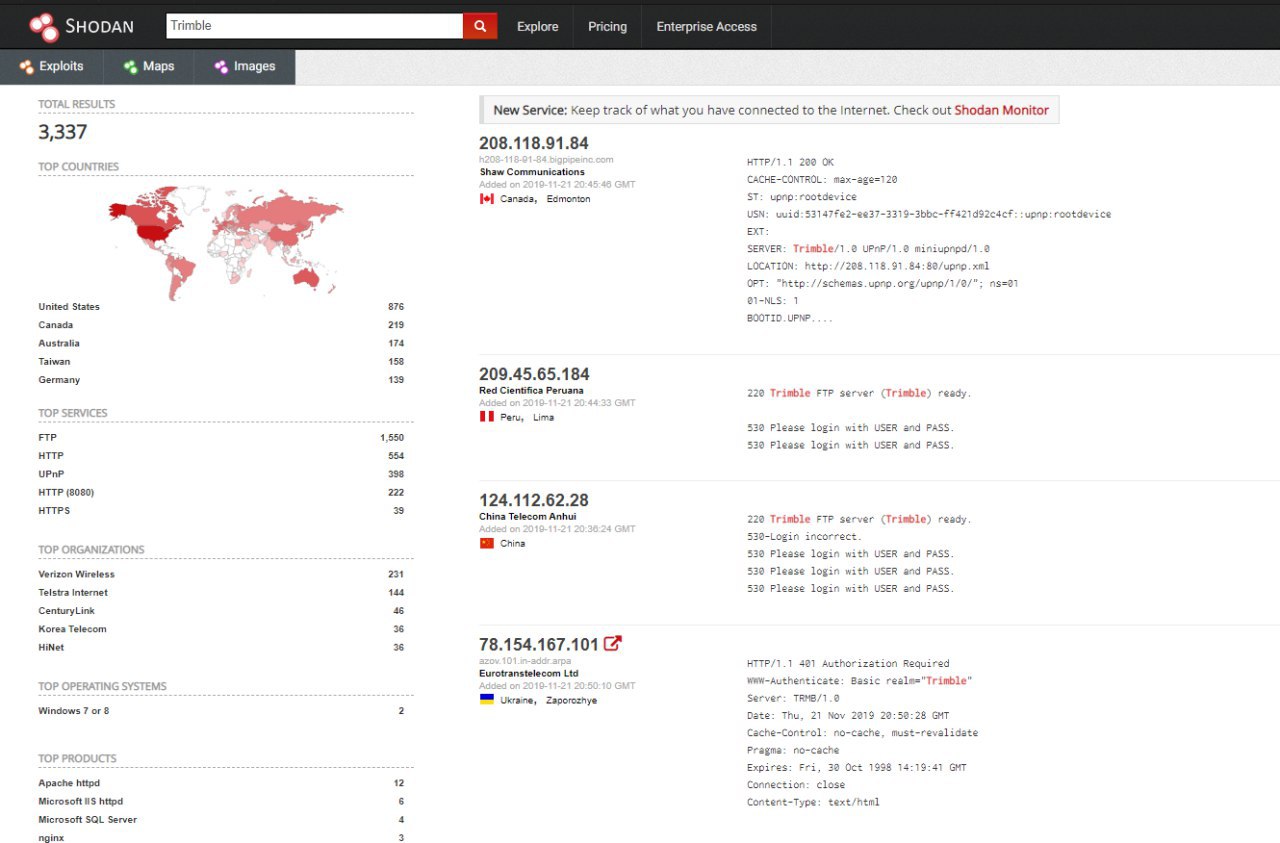Filter by Microsoft IIS httpd product
1280x843 pixels.
point(81,801)
